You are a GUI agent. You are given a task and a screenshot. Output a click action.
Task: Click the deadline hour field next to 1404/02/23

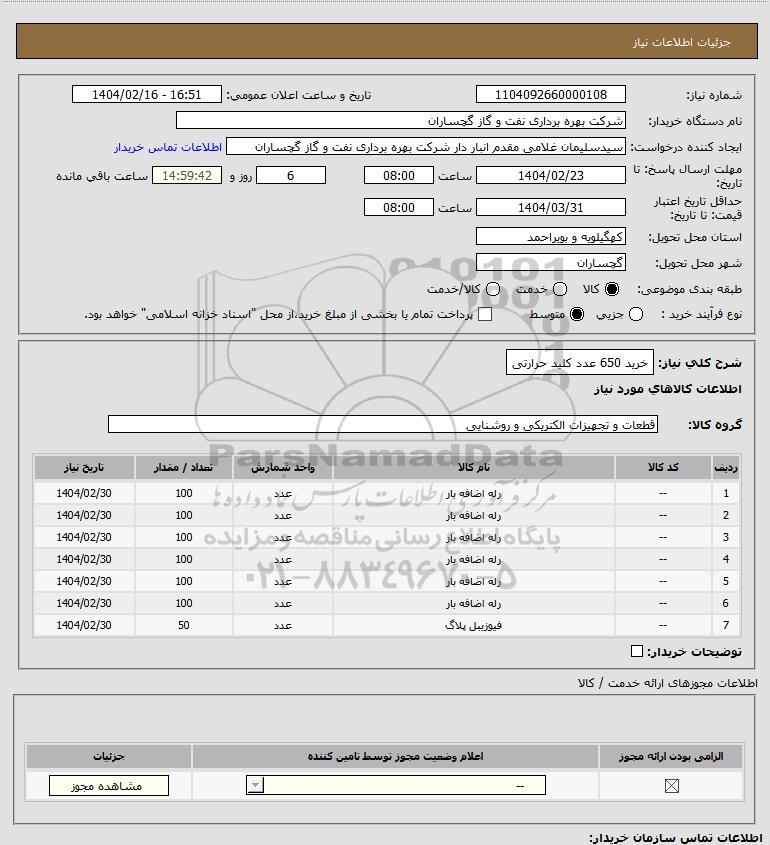(x=399, y=175)
